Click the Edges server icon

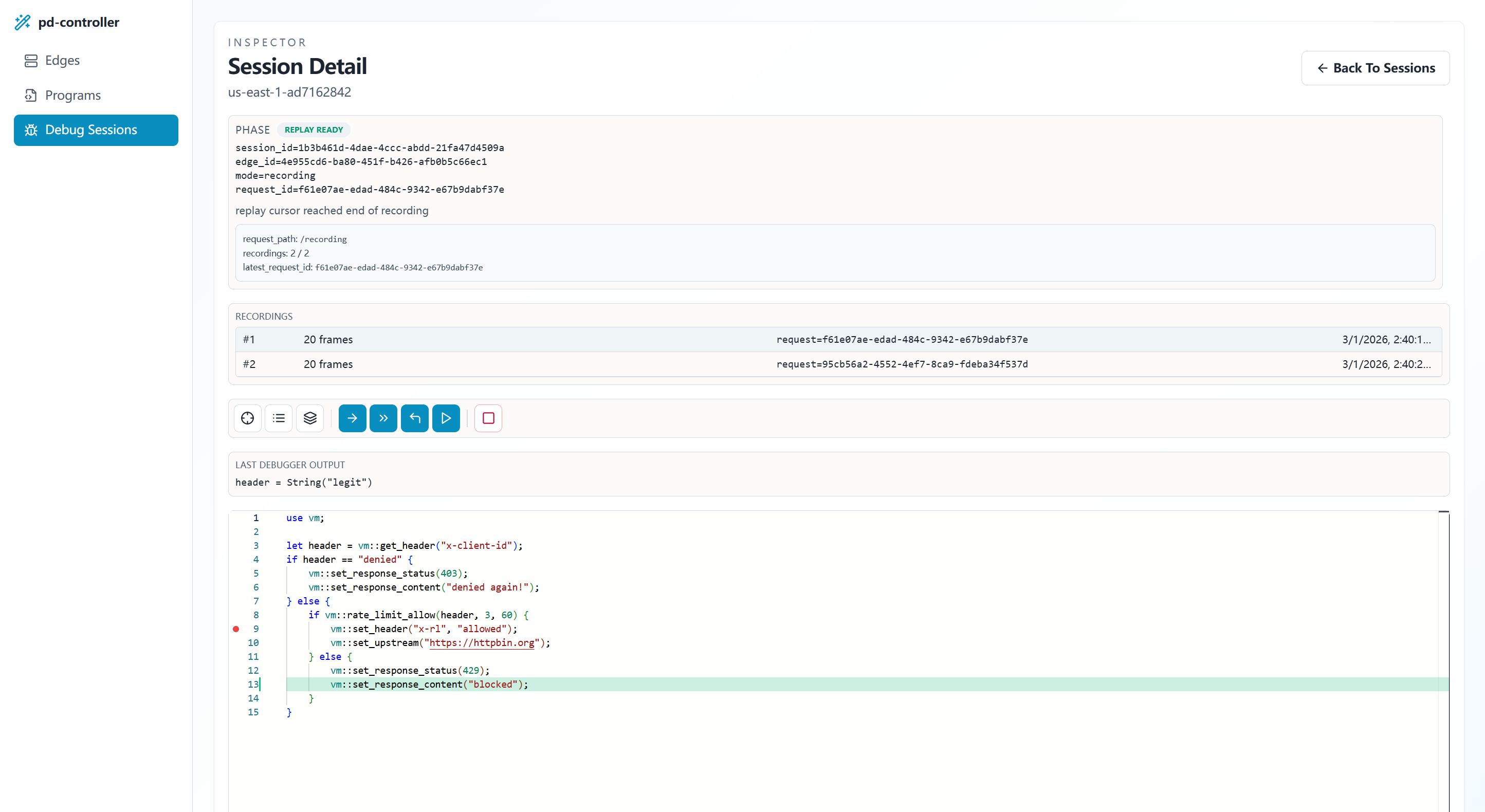click(x=31, y=61)
